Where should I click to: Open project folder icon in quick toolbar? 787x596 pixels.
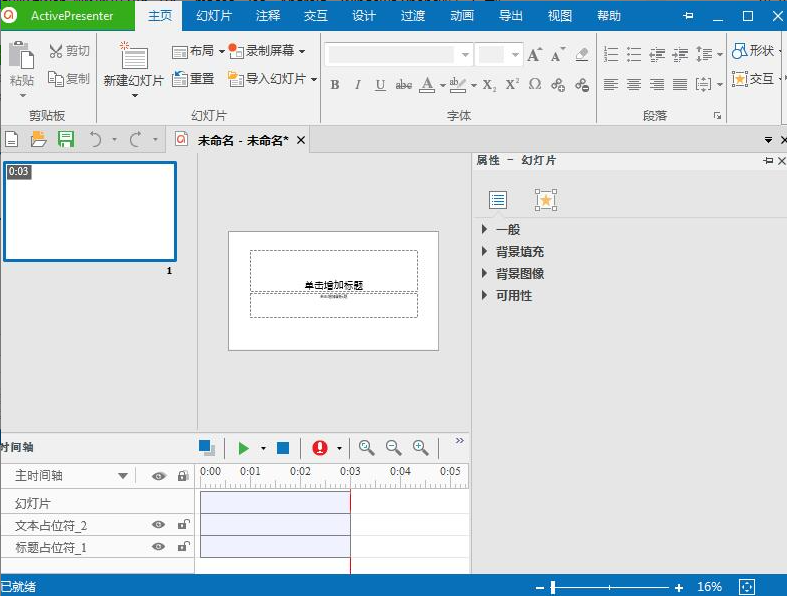pyautogui.click(x=39, y=139)
